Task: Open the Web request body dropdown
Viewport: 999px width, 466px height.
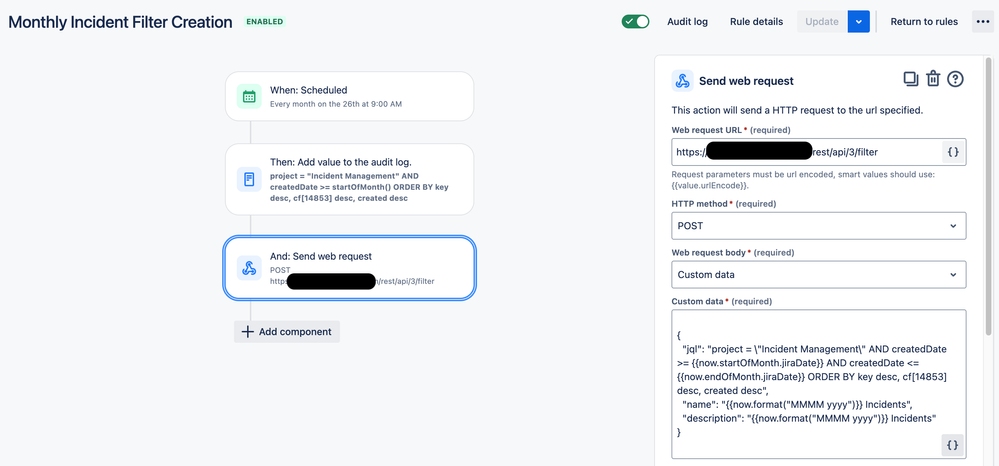Action: click(819, 275)
